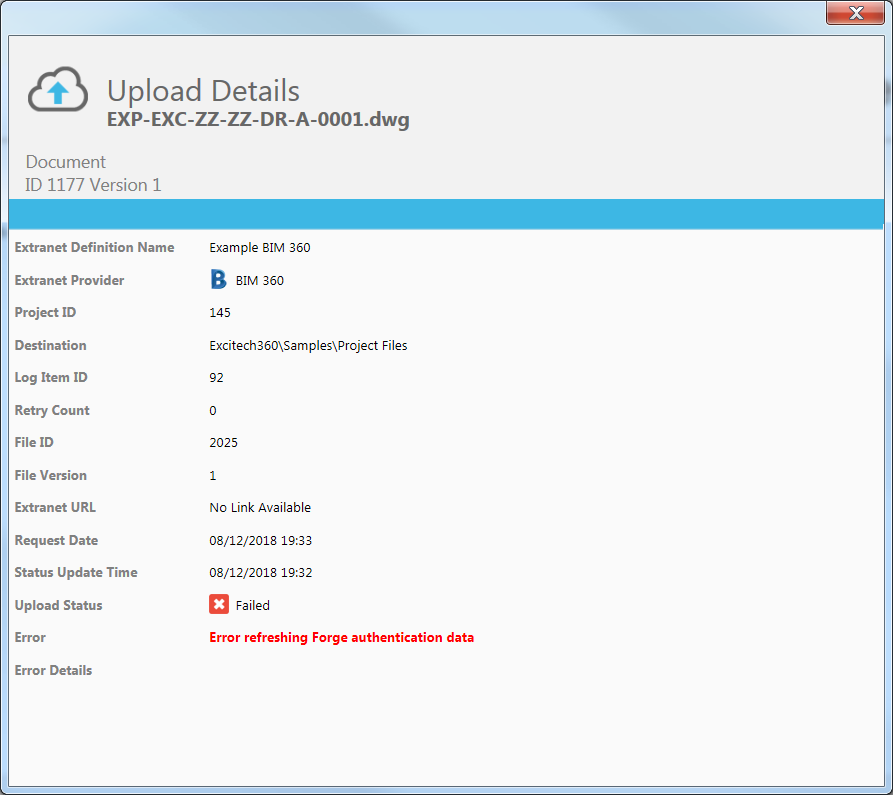Click the red Failed status icon
The width and height of the screenshot is (893, 795).
tap(219, 605)
